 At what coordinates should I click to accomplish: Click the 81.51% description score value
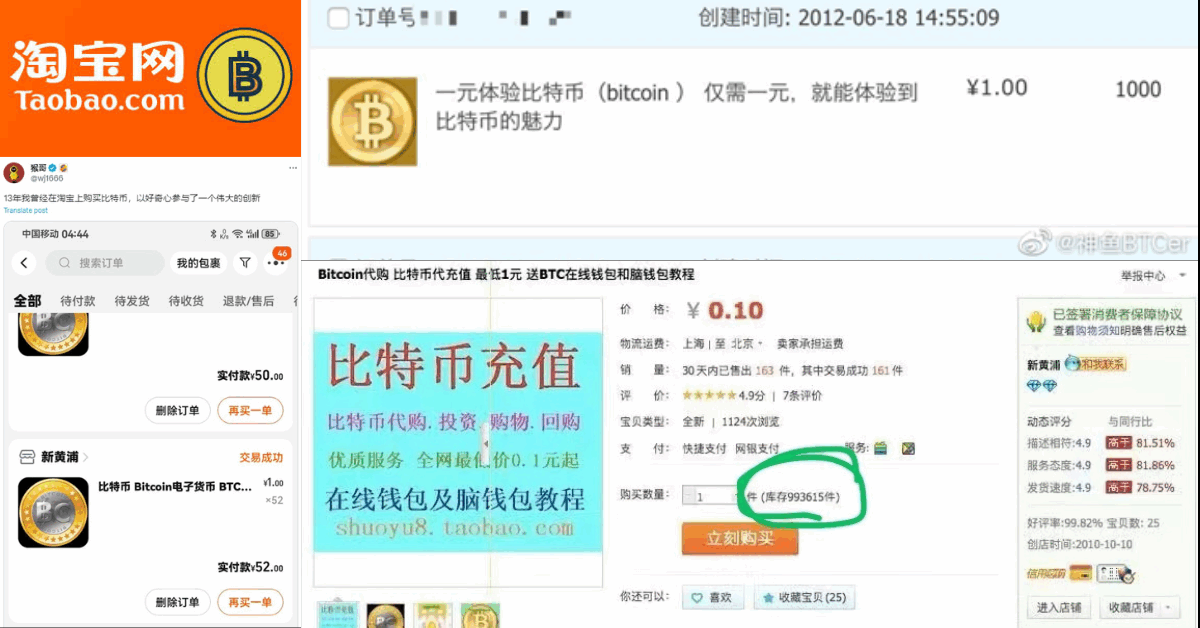tap(1155, 443)
